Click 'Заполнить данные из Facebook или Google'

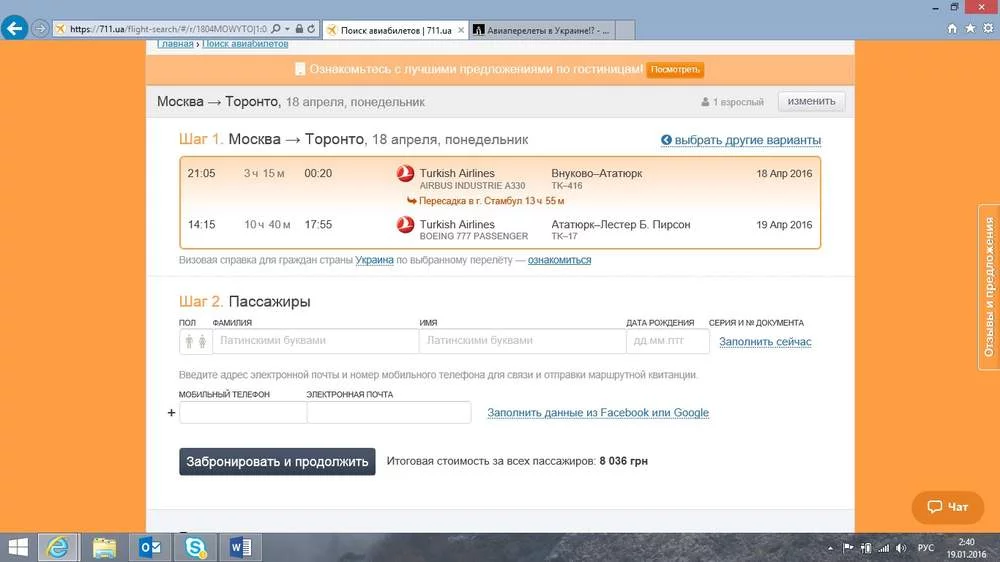[598, 413]
